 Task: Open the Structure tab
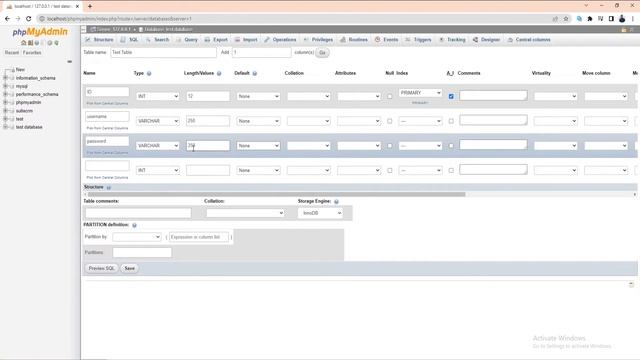pos(99,40)
